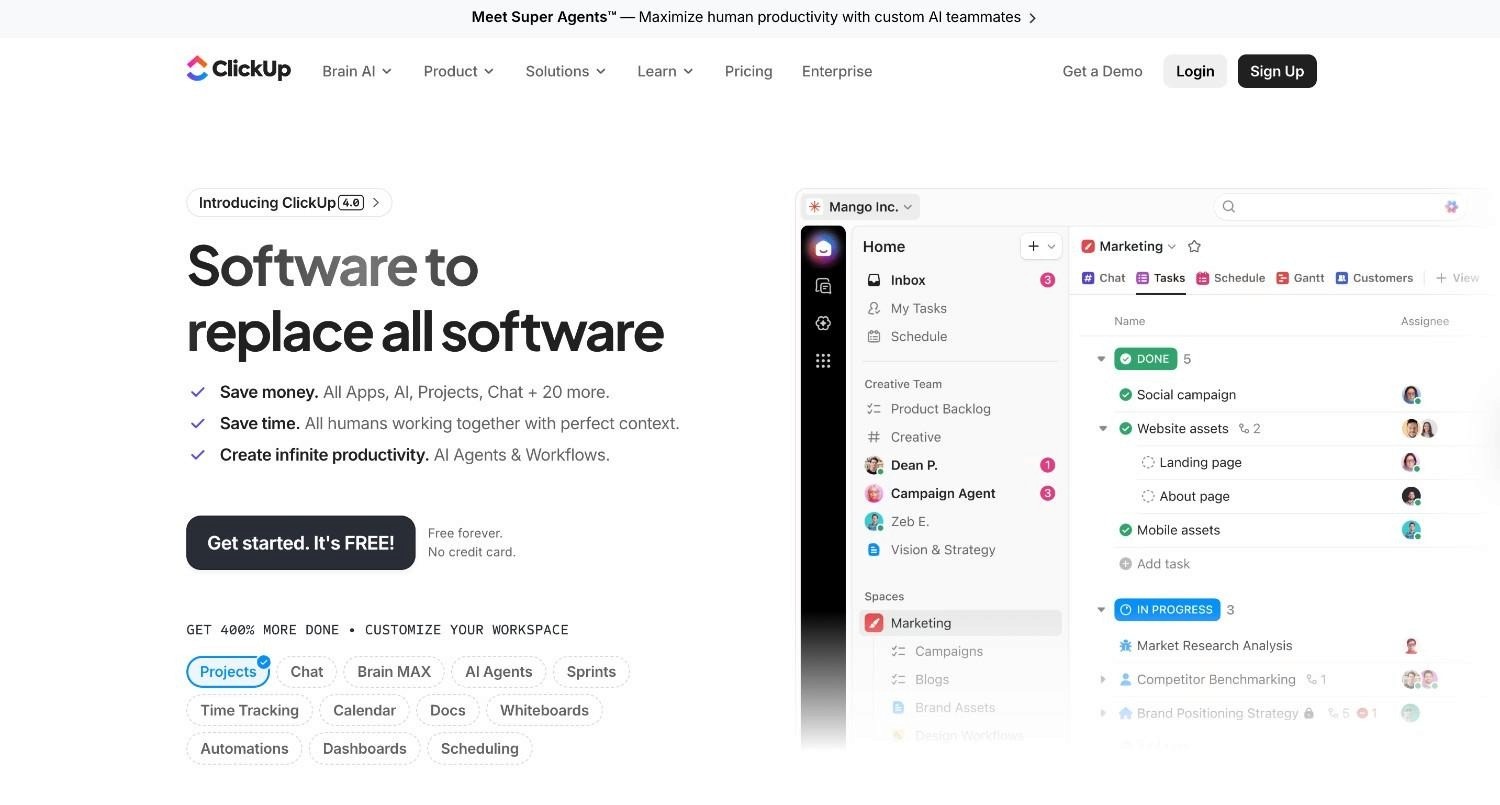Select the Time Tracking feature chip

[x=250, y=711]
